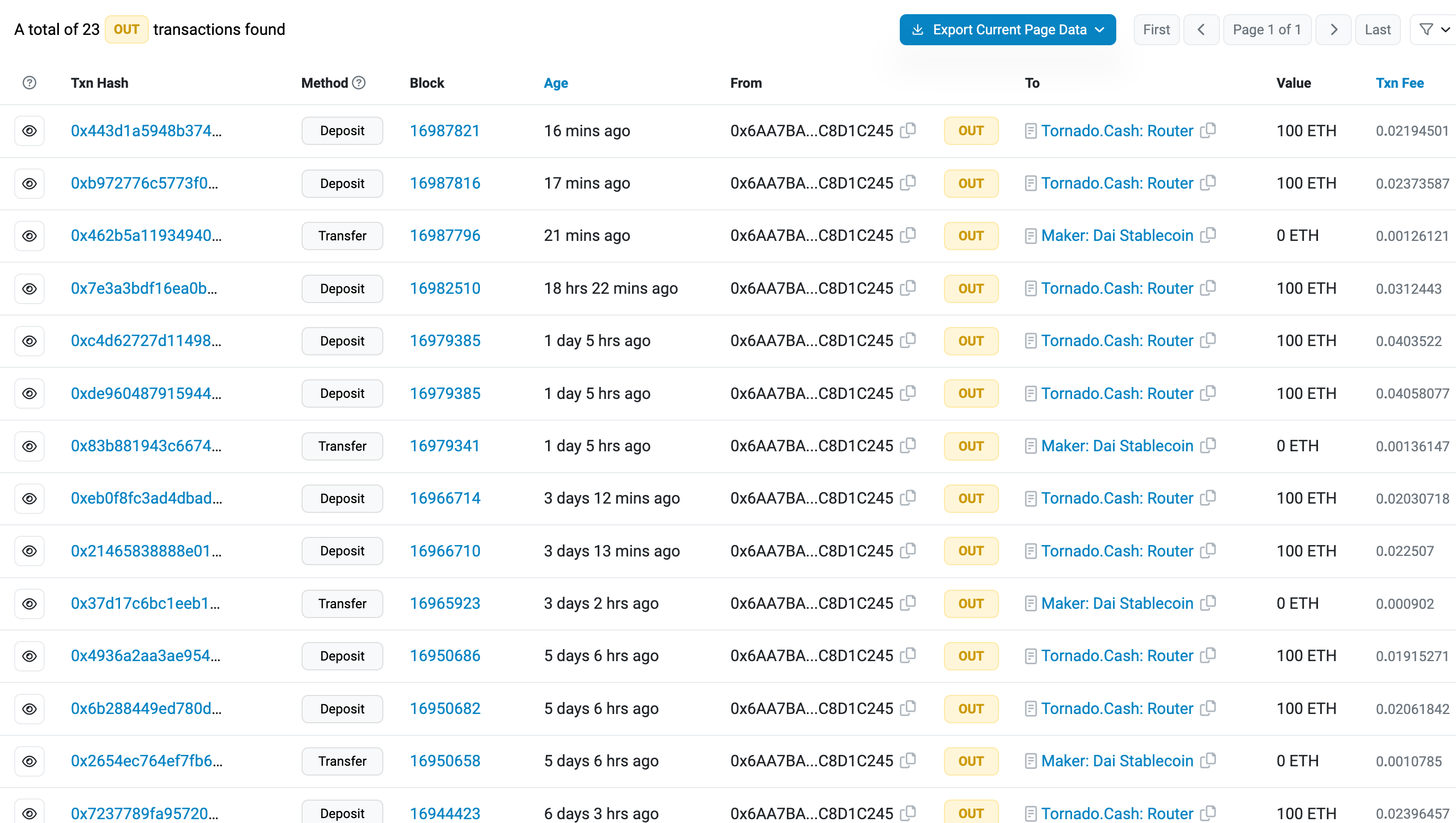The height and width of the screenshot is (823, 1456).
Task: Open transaction hash 0xc4d62727d11498
Action: 146,341
